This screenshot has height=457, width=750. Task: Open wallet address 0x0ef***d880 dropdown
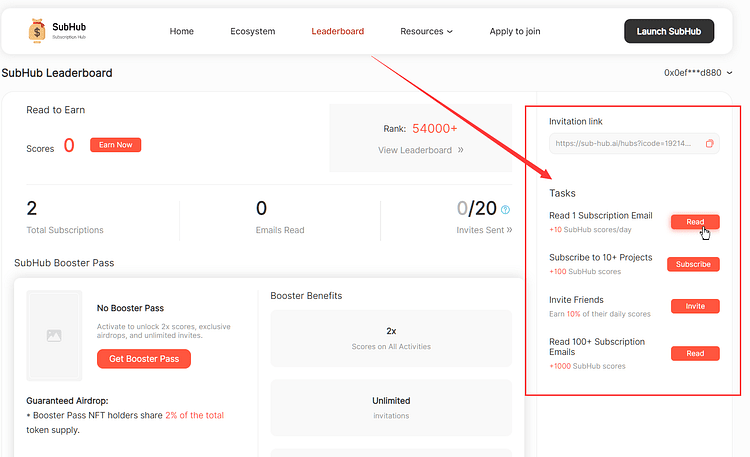click(698, 73)
